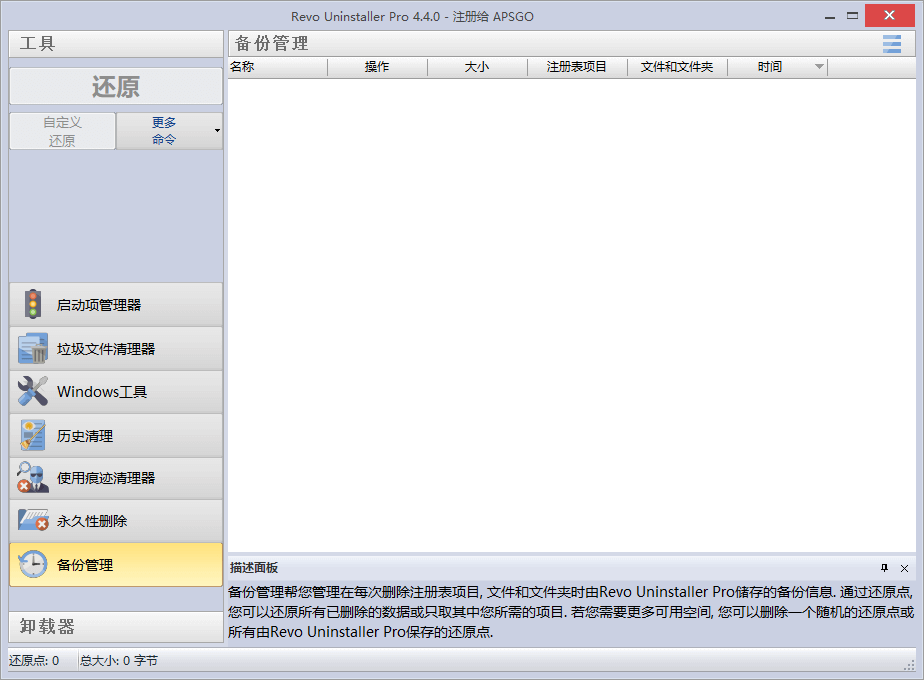The image size is (924, 680).
Task: Sort by the 注册表项目 column header
Action: [x=577, y=67]
